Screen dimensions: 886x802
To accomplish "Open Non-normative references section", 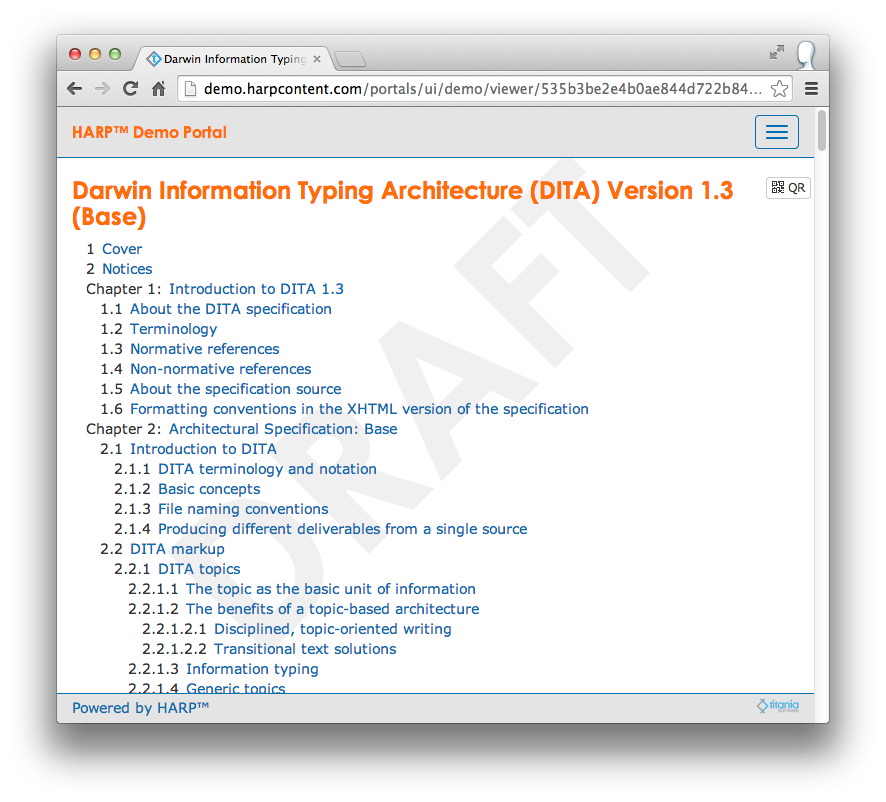I will [x=221, y=369].
